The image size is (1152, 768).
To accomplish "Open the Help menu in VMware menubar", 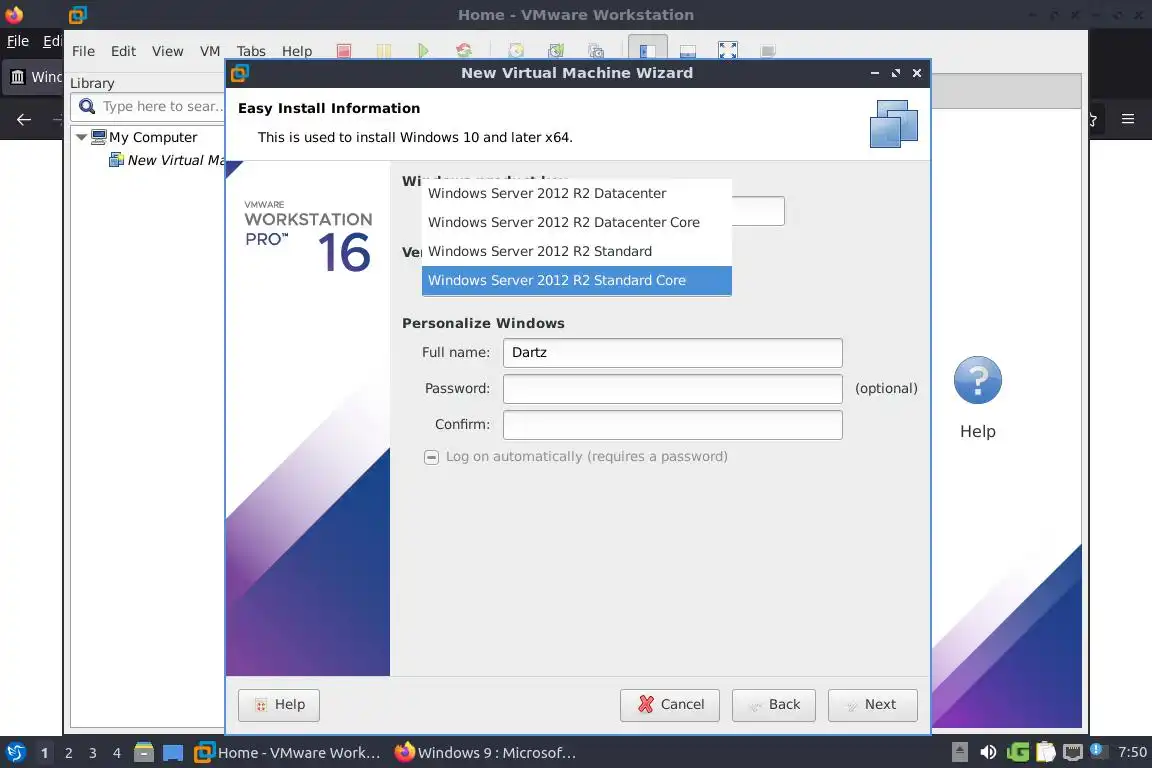I will [297, 51].
